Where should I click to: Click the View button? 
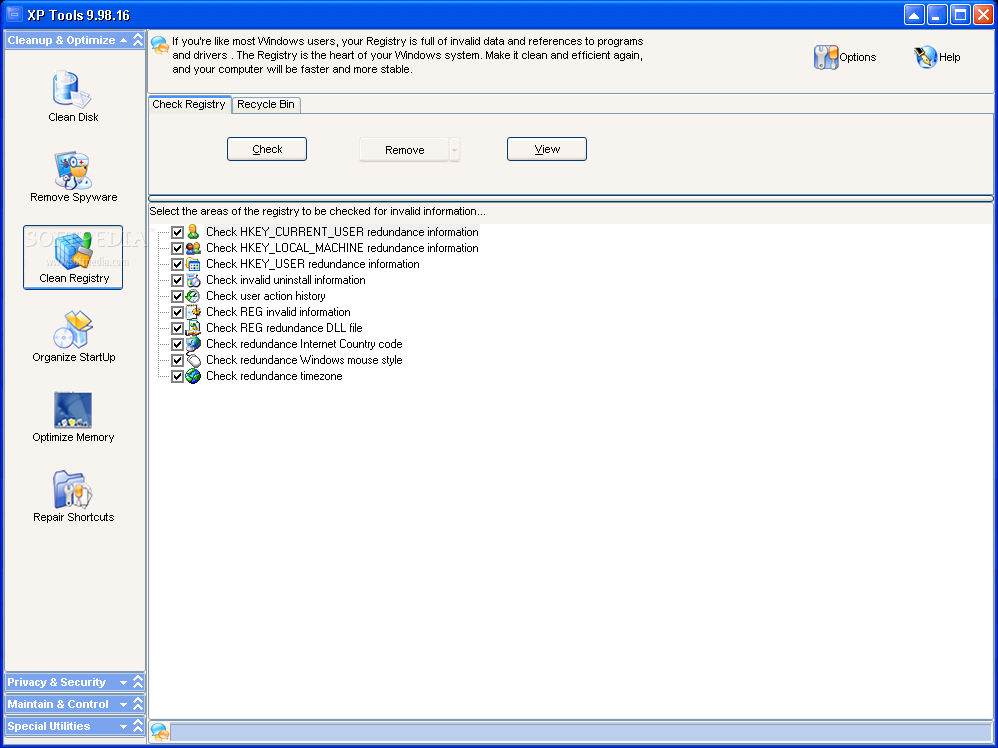pos(547,149)
